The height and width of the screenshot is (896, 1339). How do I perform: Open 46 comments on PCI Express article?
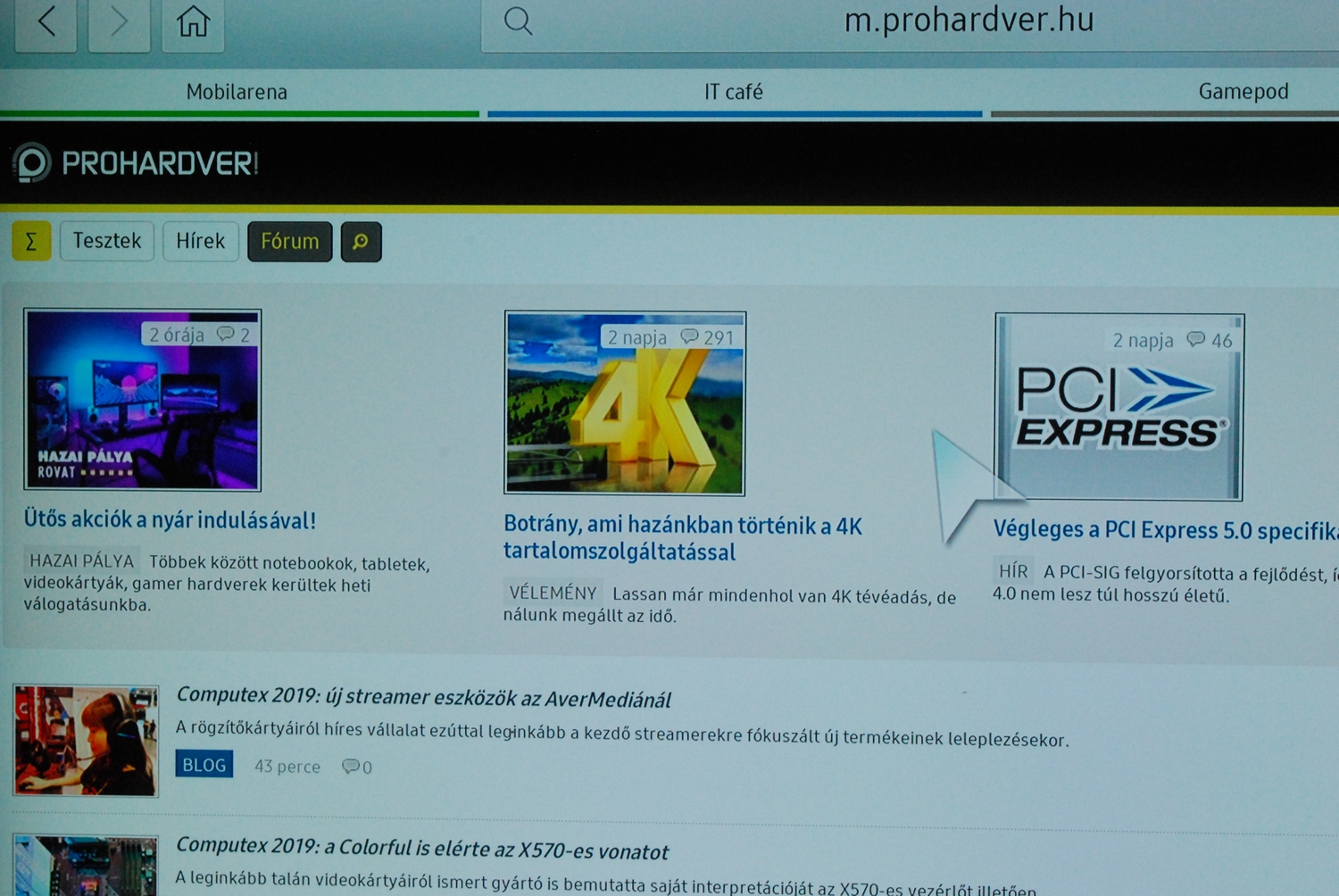[x=1210, y=340]
